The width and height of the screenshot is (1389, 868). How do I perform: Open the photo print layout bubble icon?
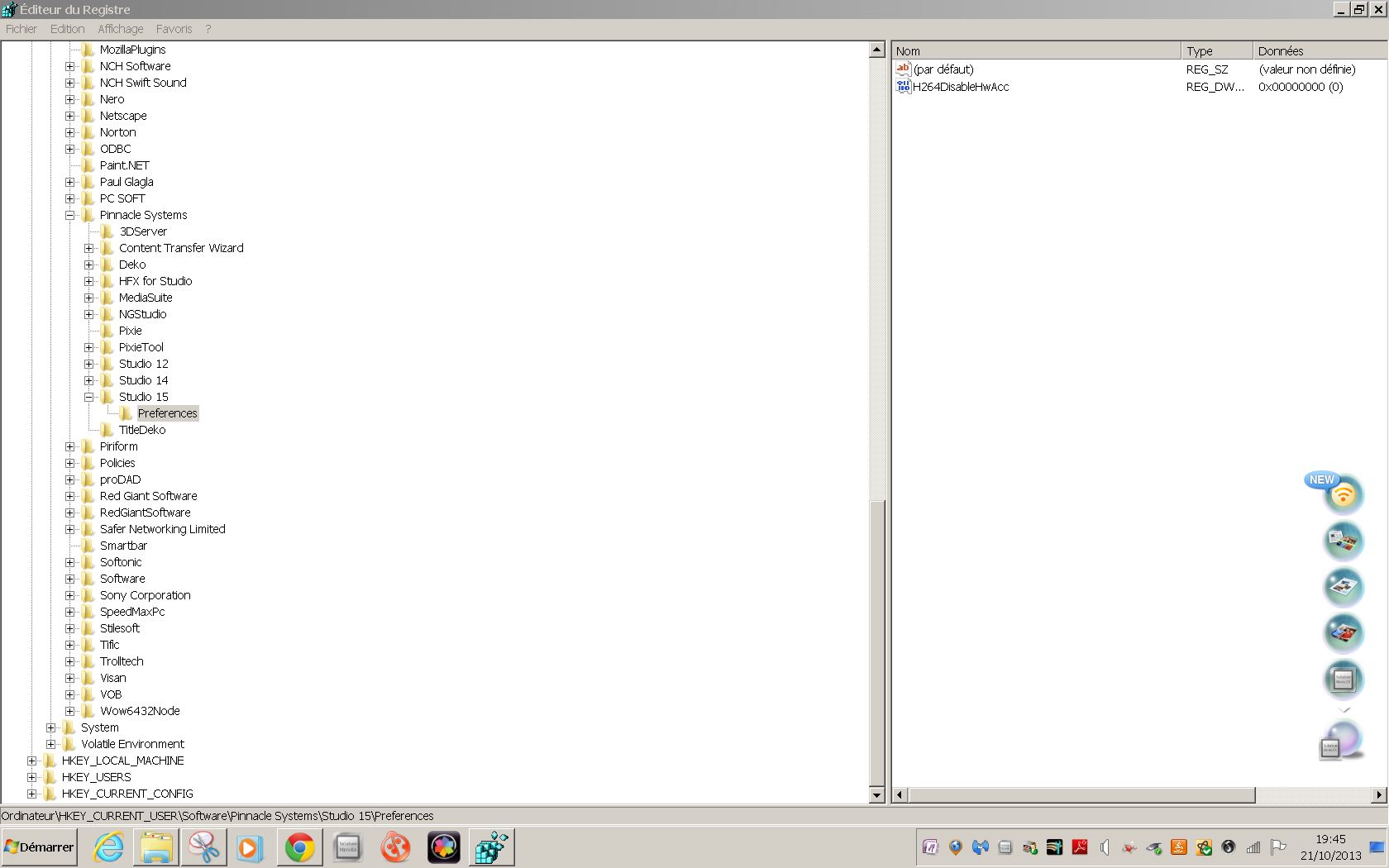coord(1343,588)
